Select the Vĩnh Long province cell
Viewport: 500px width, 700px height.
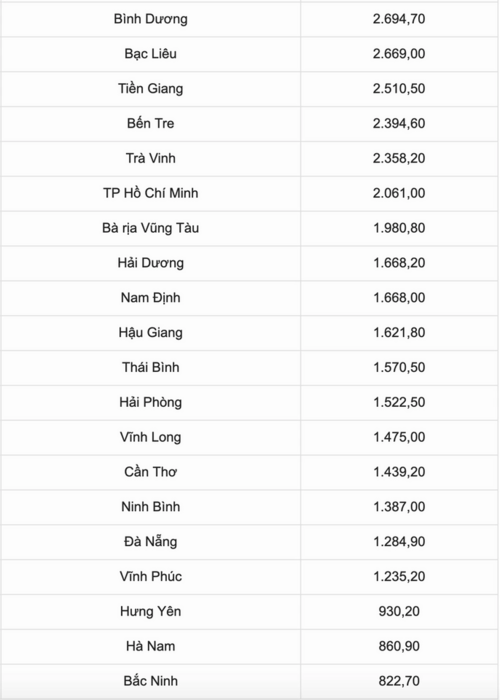coord(150,437)
